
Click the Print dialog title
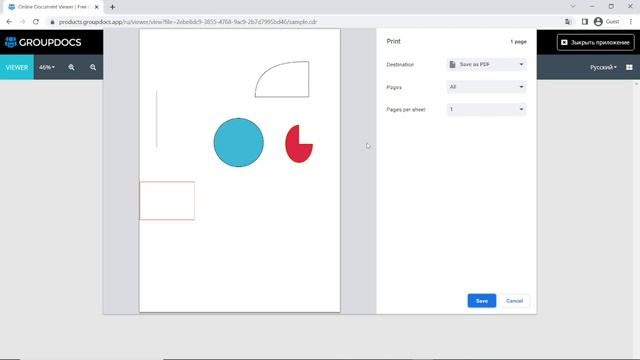(393, 41)
